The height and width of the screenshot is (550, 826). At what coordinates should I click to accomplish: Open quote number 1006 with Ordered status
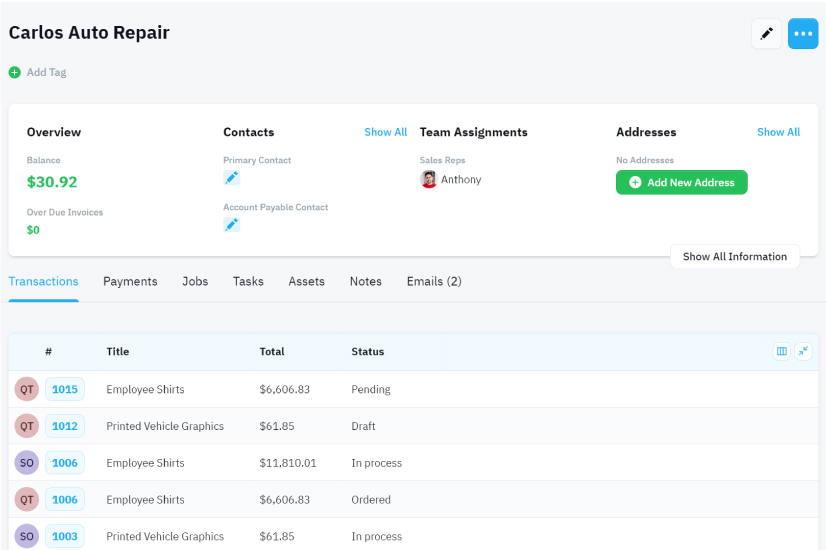[x=65, y=499]
